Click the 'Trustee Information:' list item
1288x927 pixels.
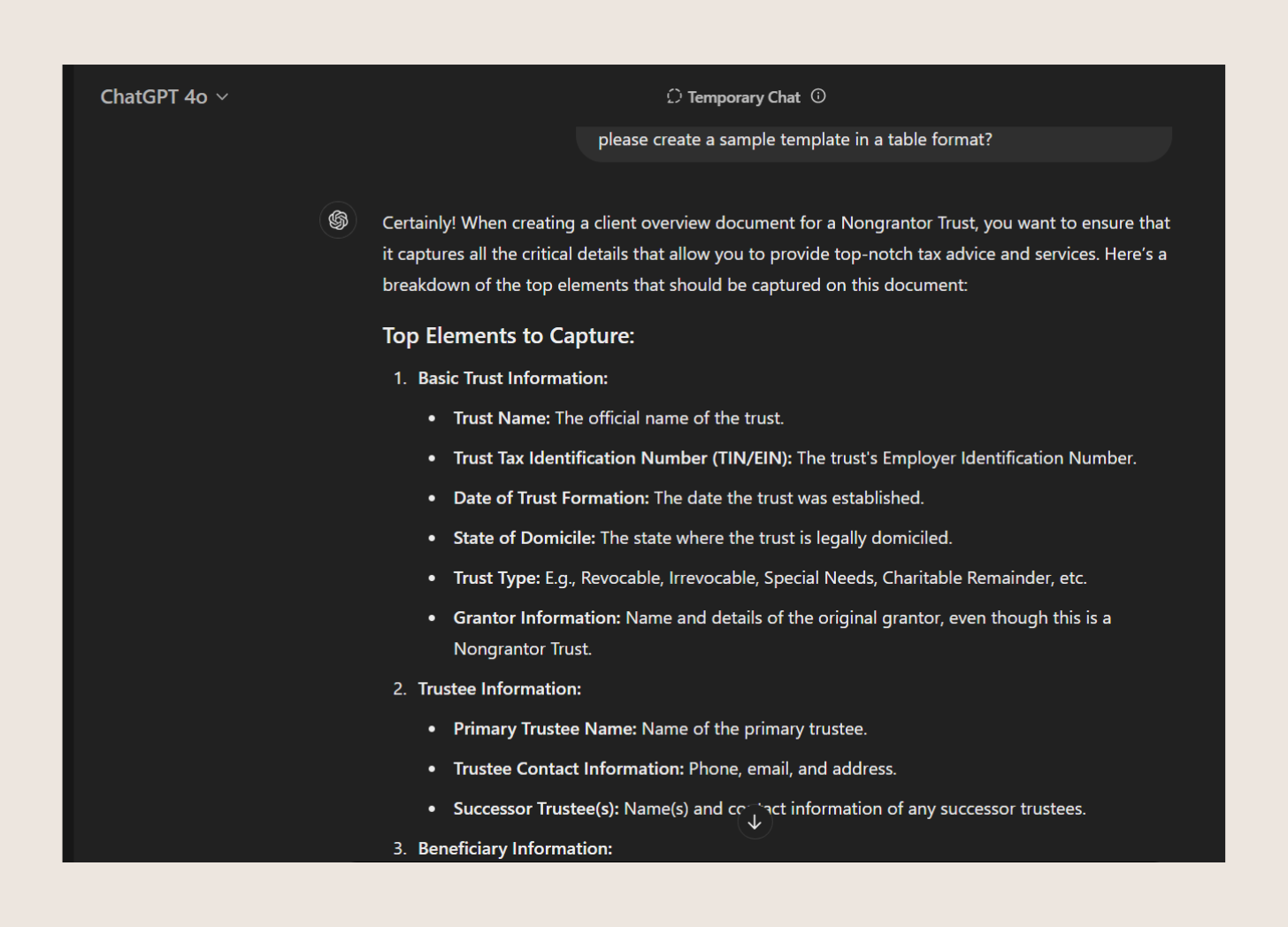coord(500,689)
